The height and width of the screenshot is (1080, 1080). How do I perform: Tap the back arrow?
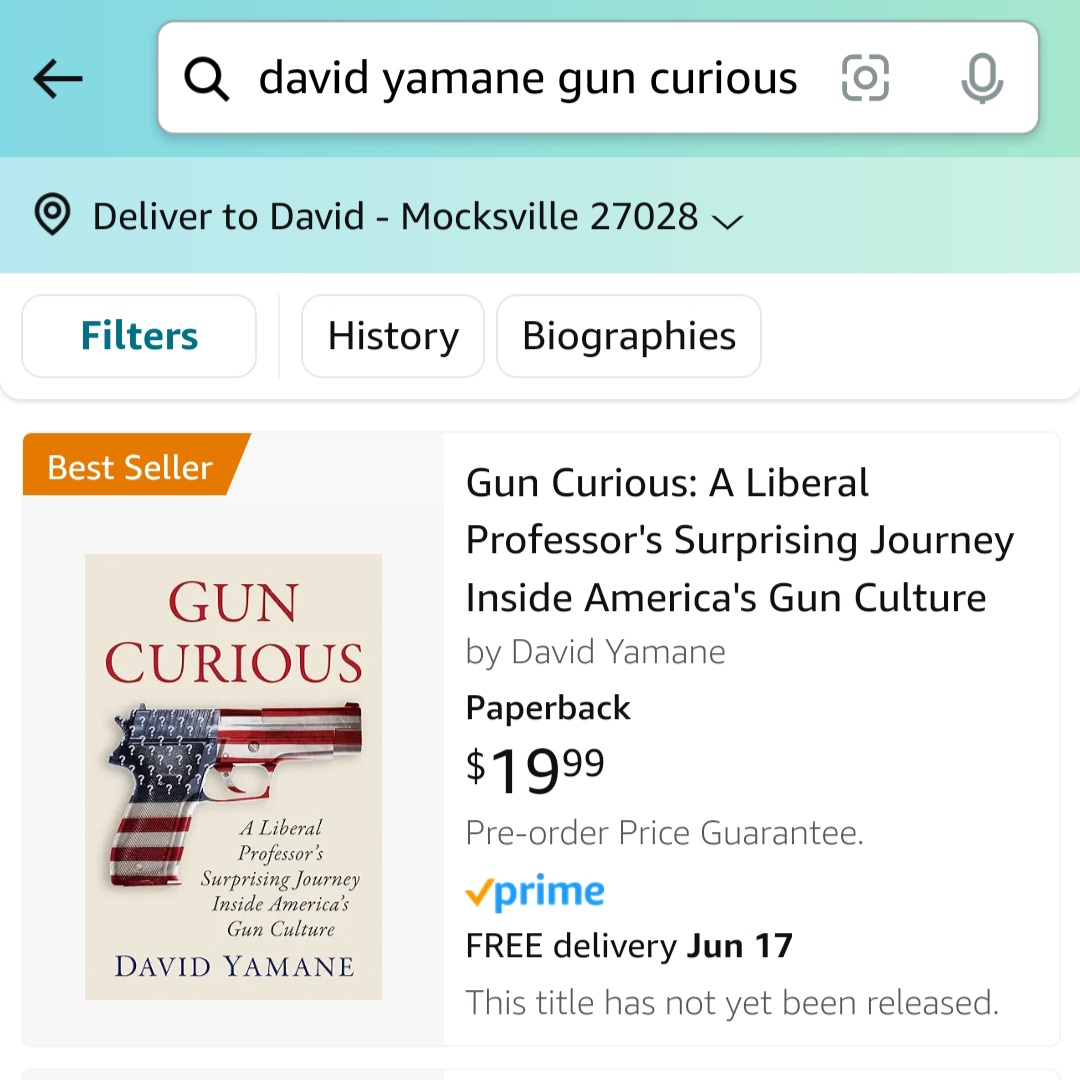pyautogui.click(x=58, y=79)
